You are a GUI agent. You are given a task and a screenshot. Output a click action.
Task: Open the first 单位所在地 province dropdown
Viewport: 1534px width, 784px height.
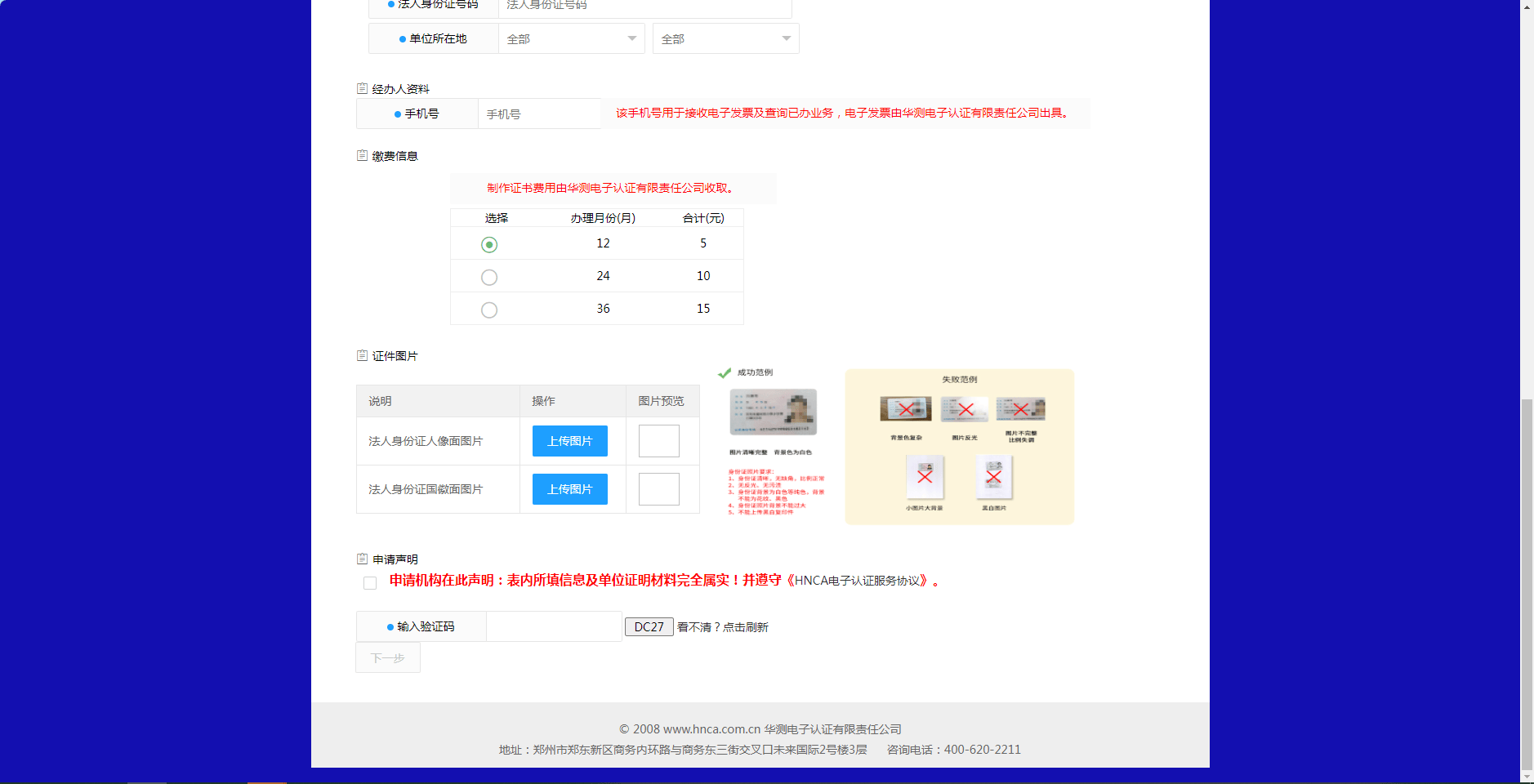click(x=572, y=38)
